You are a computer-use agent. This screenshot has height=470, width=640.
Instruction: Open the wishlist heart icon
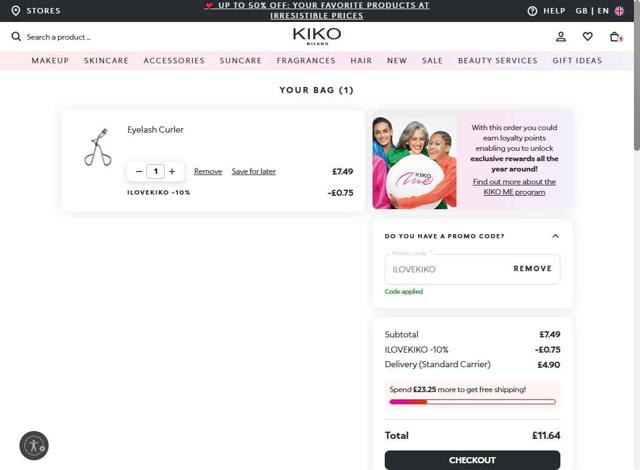587,37
